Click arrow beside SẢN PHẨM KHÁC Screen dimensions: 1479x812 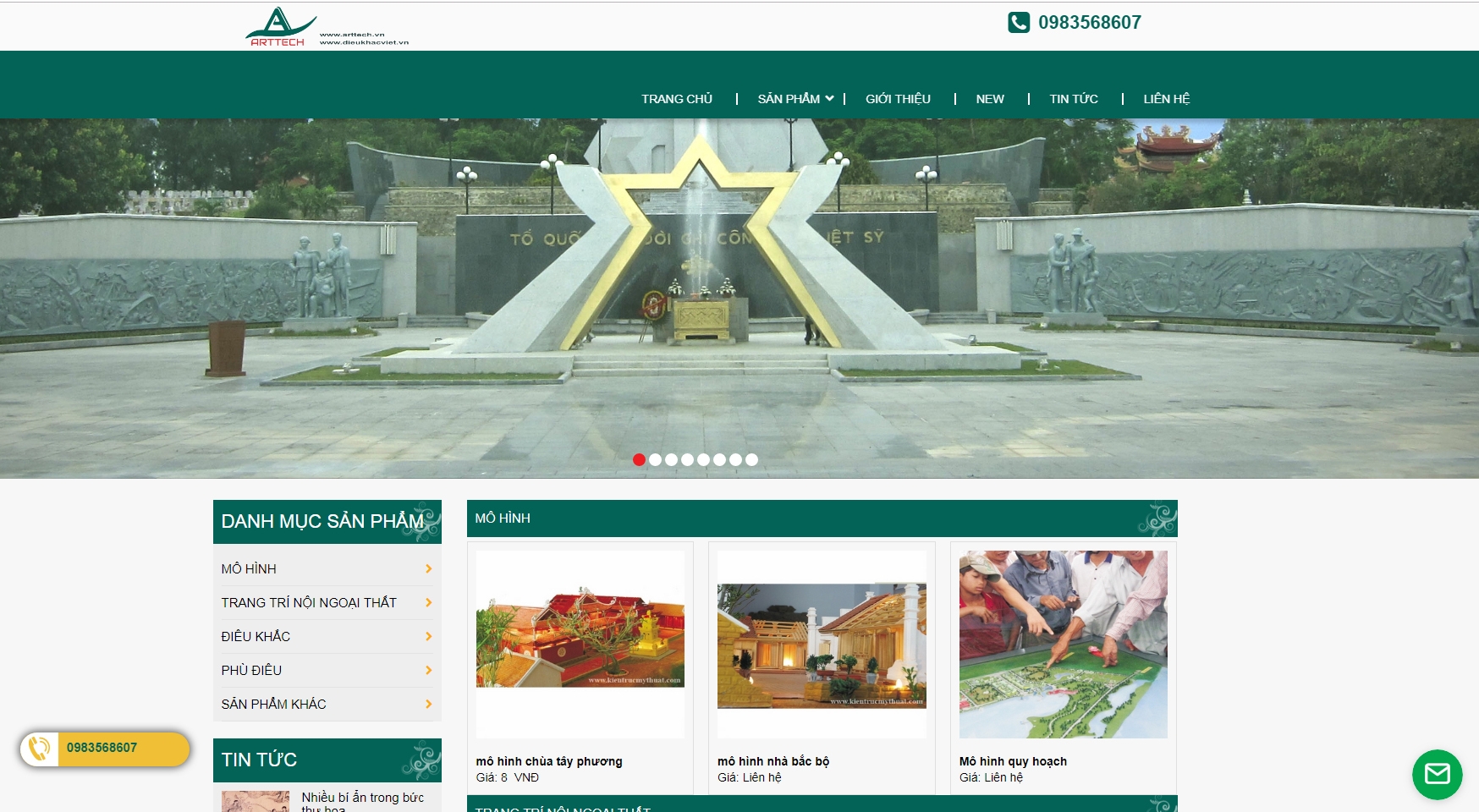429,705
